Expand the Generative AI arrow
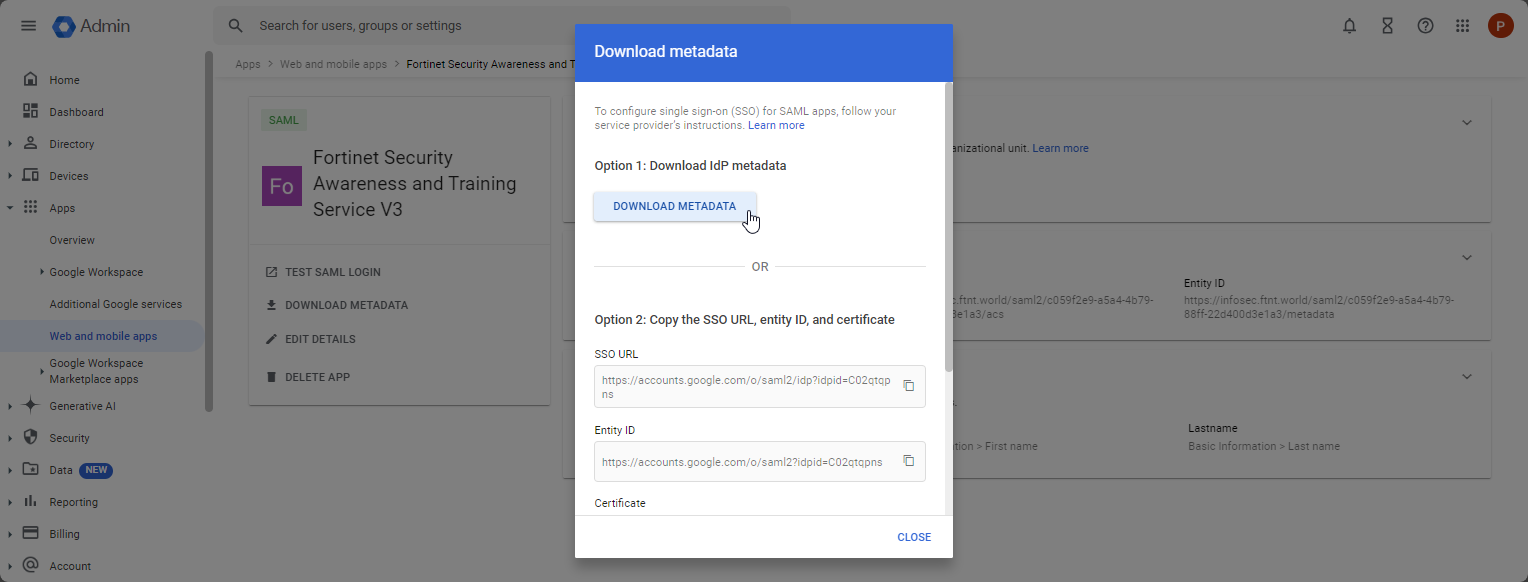1528x582 pixels. coord(10,406)
